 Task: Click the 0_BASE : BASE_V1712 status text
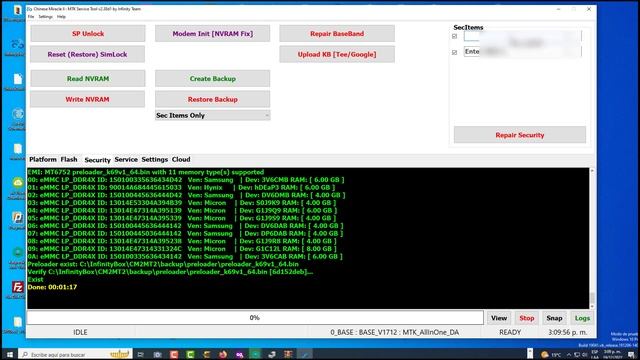[395, 332]
